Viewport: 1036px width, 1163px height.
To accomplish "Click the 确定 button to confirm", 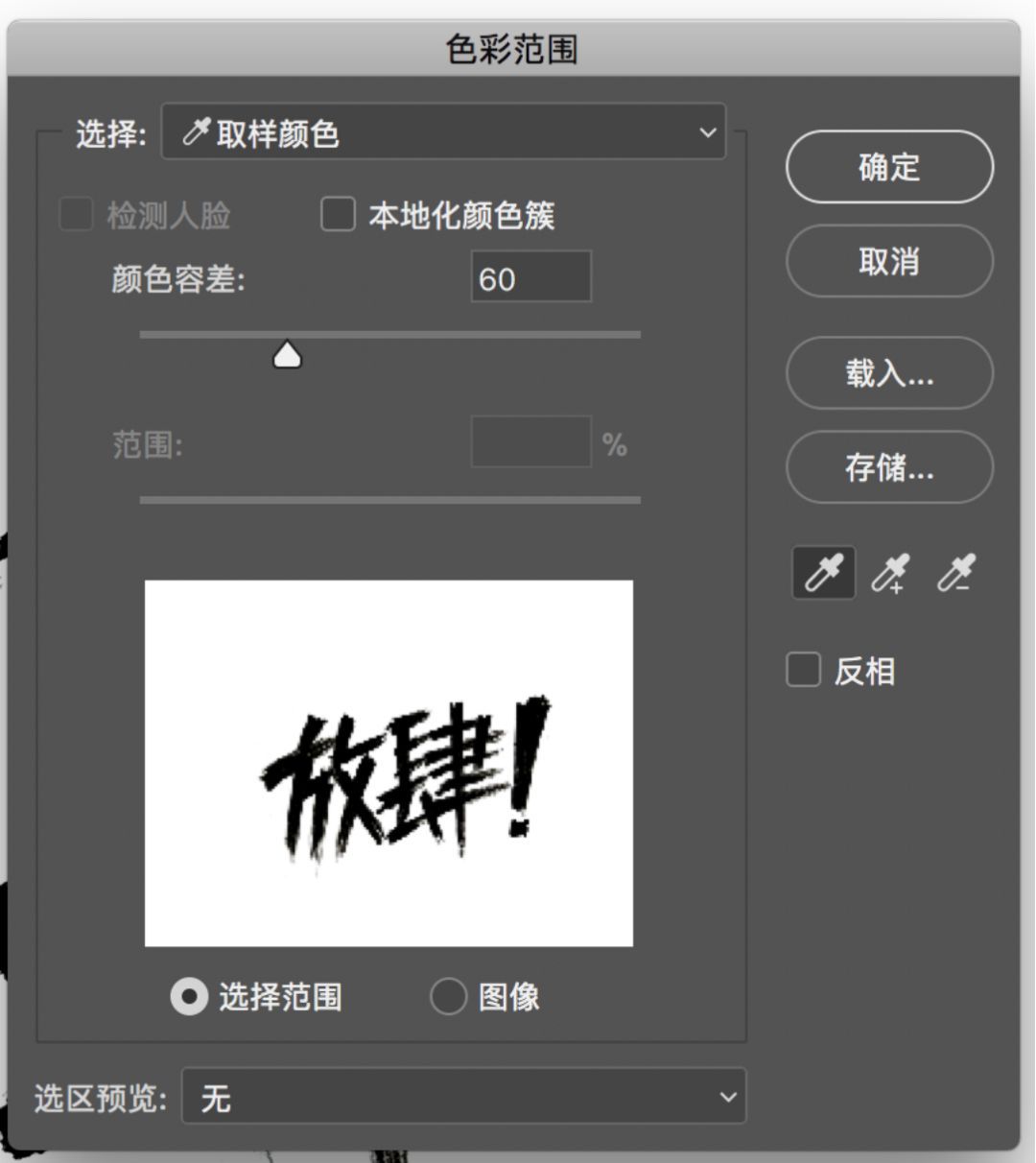I will [888, 167].
